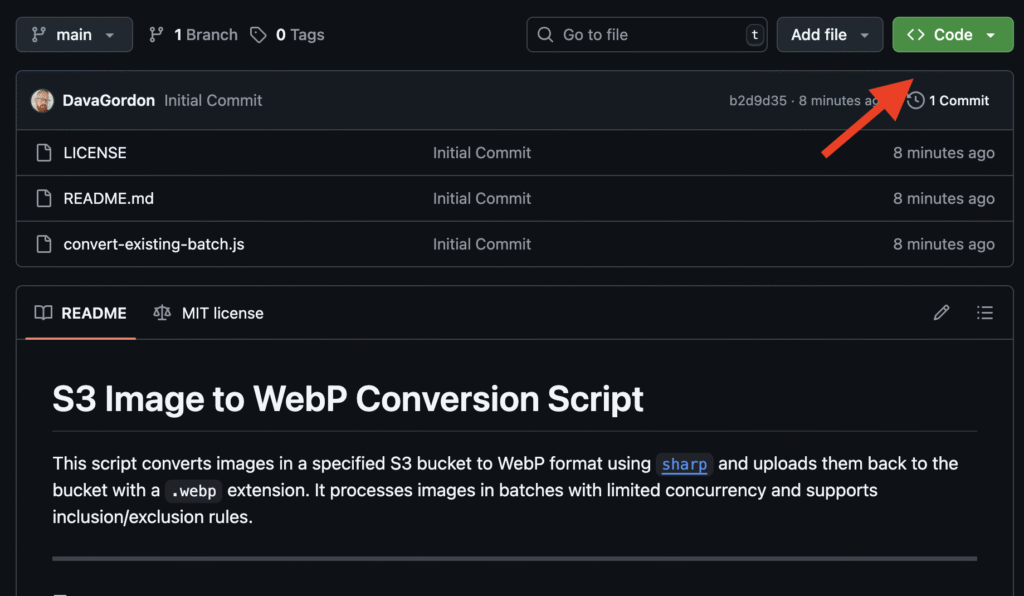Open the 0 Tags link

287,35
